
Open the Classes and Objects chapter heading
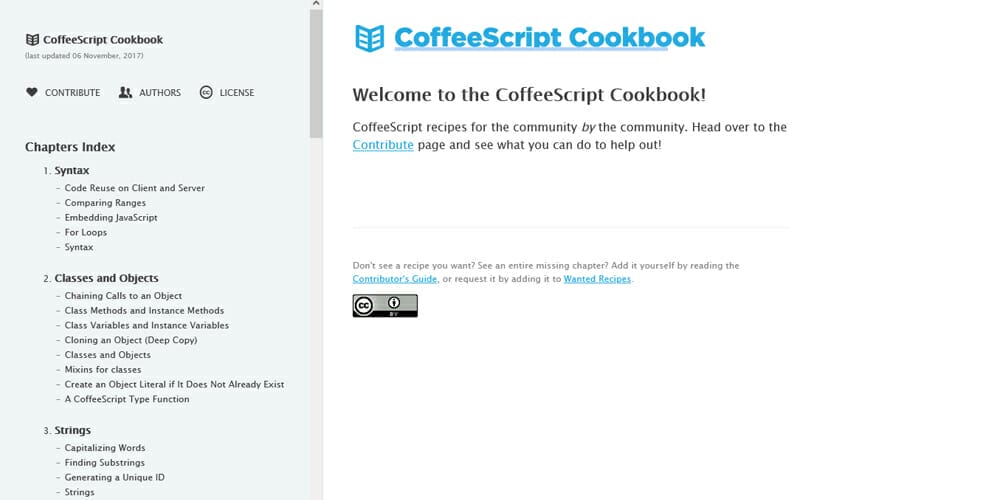point(107,278)
